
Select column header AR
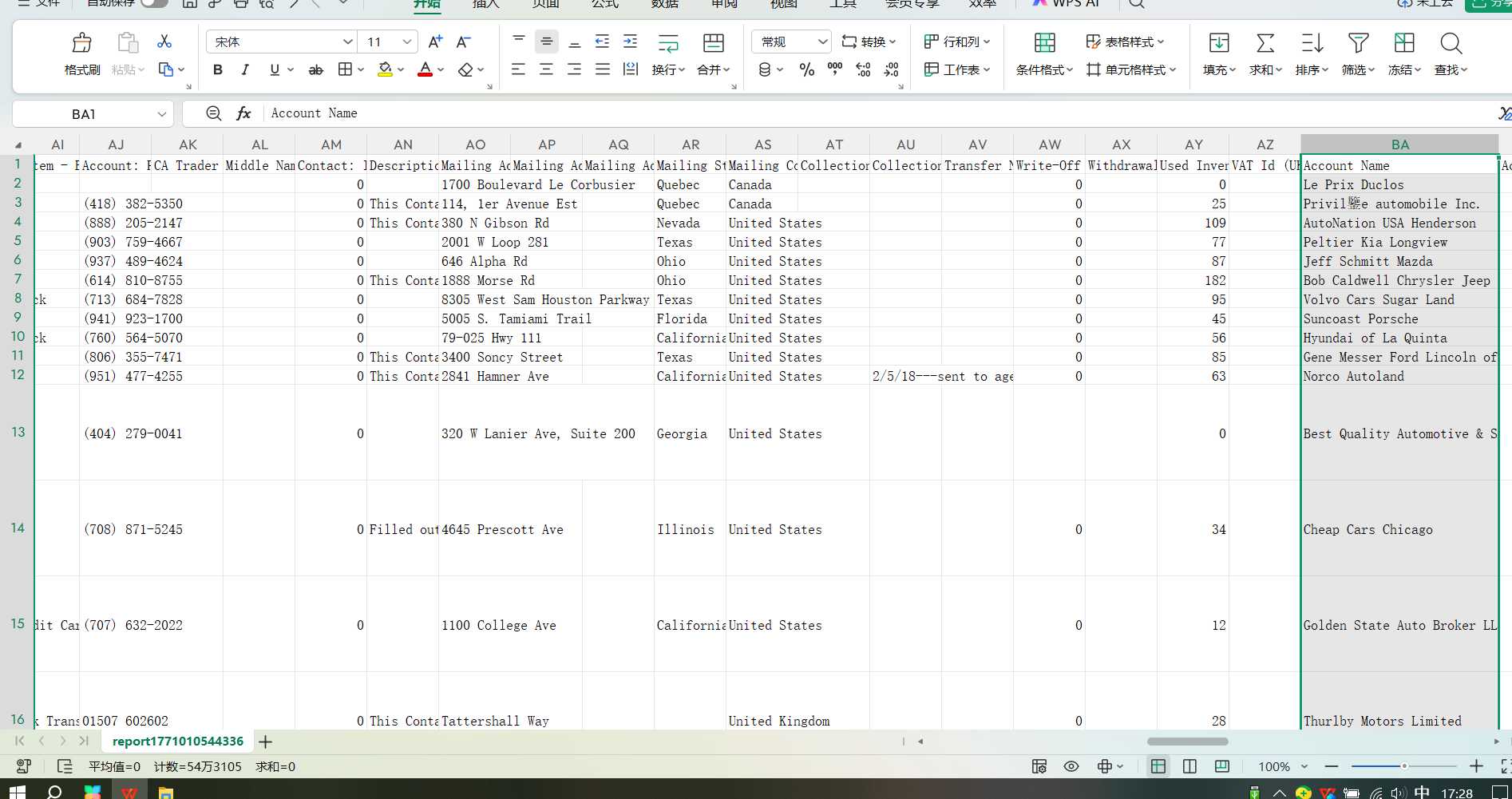(691, 144)
